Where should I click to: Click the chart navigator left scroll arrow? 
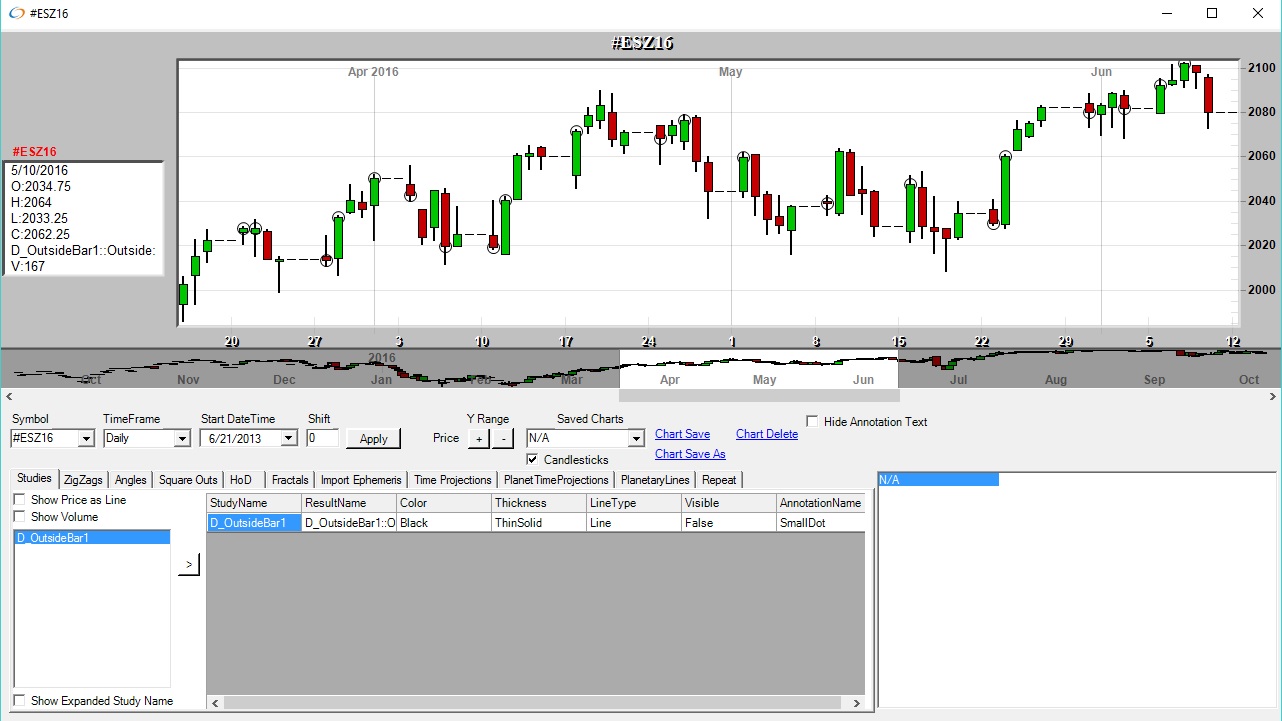click(7, 397)
